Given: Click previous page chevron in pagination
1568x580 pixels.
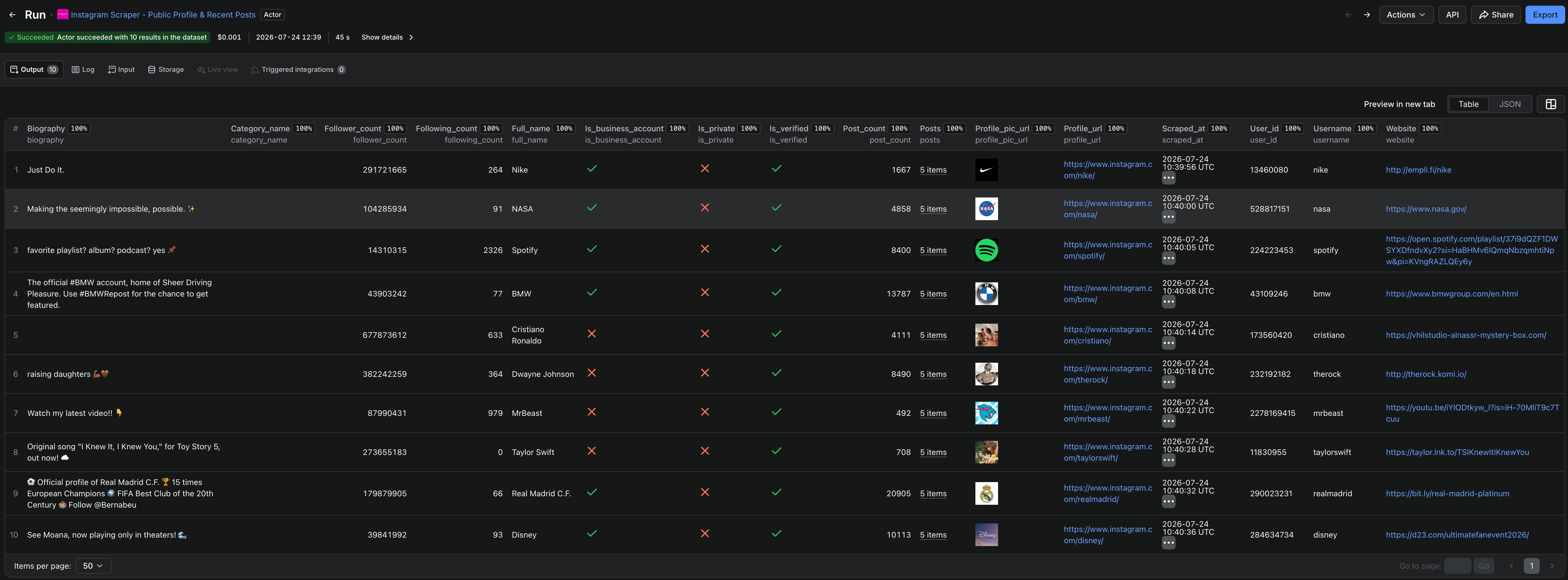Looking at the screenshot, I should [x=1511, y=566].
